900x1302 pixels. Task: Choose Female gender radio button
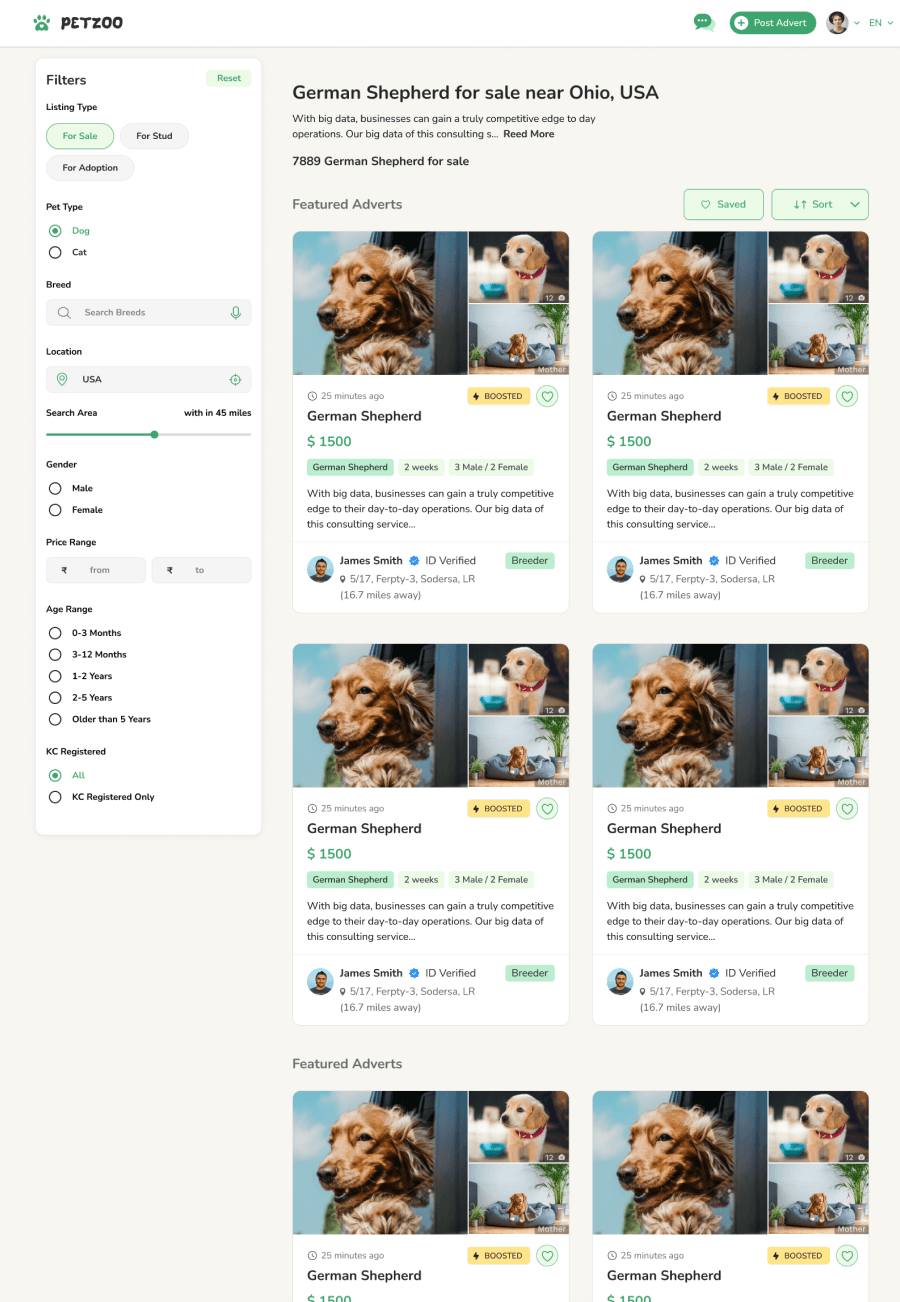pos(55,510)
